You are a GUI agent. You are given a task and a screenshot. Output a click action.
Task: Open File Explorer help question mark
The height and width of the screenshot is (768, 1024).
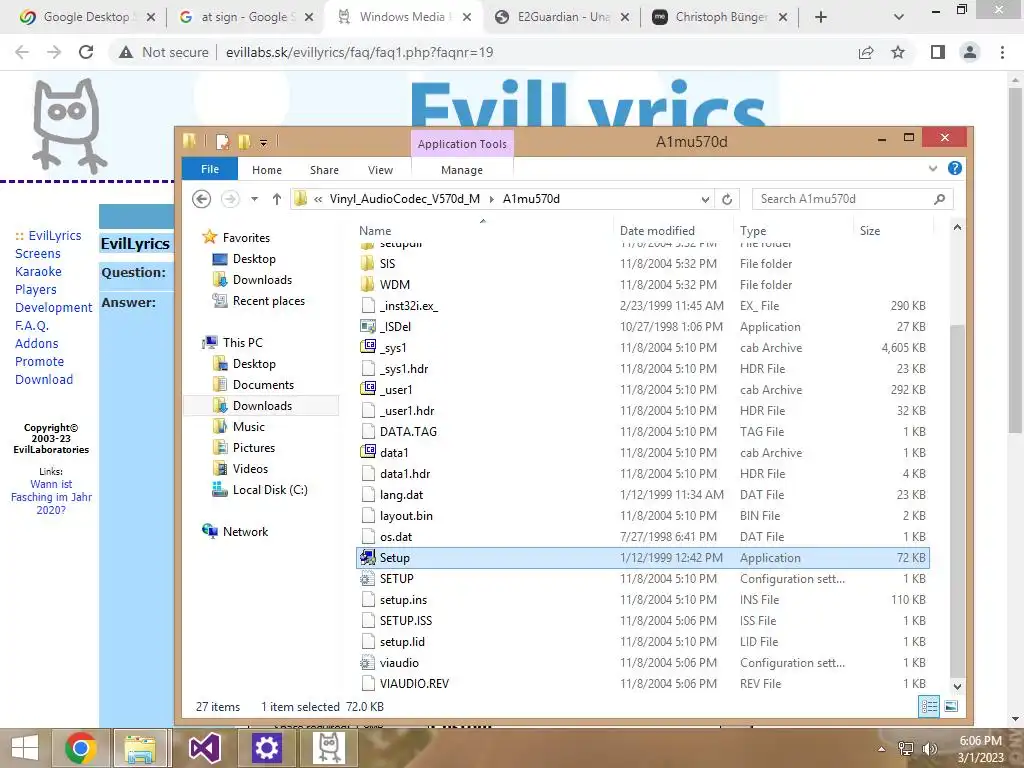coord(955,168)
